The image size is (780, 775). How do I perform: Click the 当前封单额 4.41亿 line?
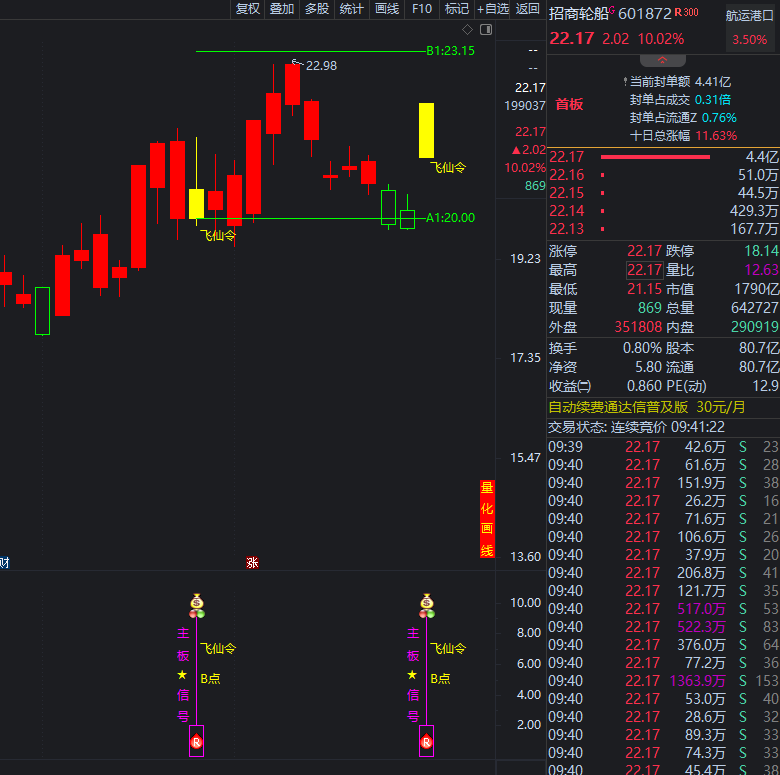(680, 82)
